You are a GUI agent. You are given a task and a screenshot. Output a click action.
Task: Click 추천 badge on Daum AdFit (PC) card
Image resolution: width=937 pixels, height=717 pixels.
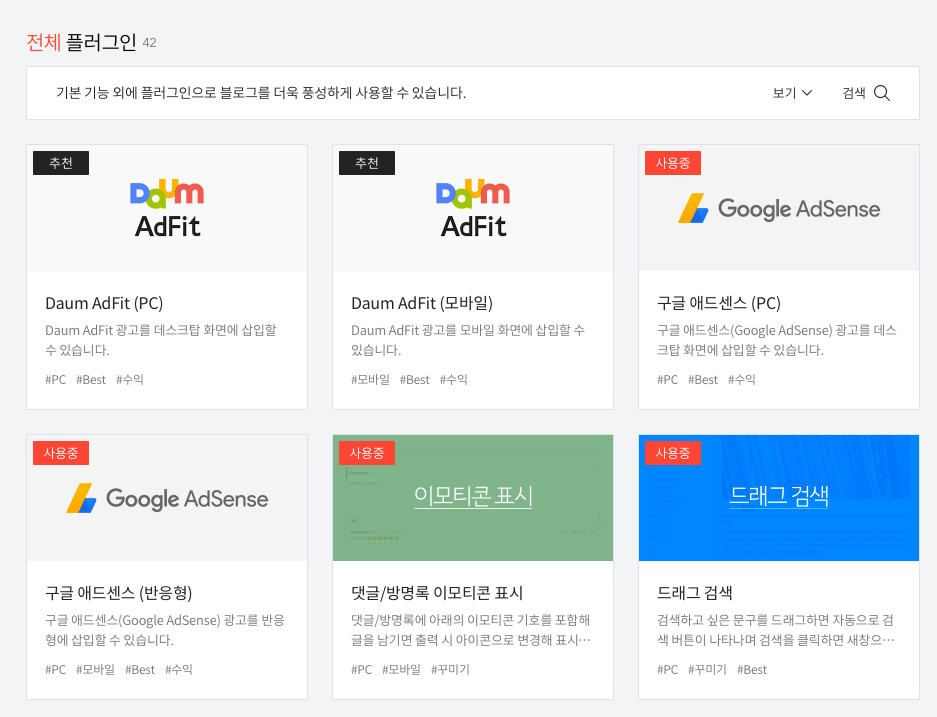coord(61,163)
